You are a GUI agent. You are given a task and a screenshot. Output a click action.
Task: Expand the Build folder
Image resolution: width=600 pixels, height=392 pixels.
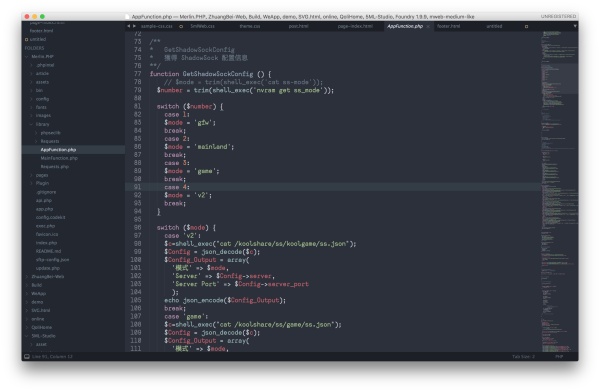coord(27,285)
